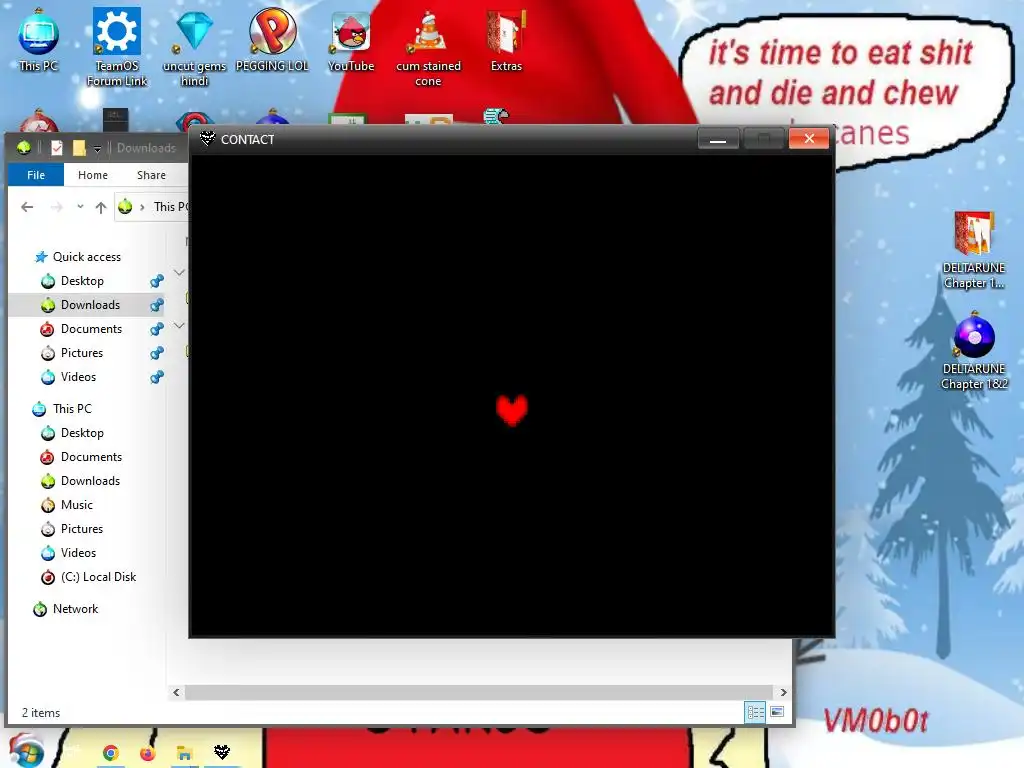Open Chrome from the taskbar
The image size is (1024, 768).
point(111,753)
